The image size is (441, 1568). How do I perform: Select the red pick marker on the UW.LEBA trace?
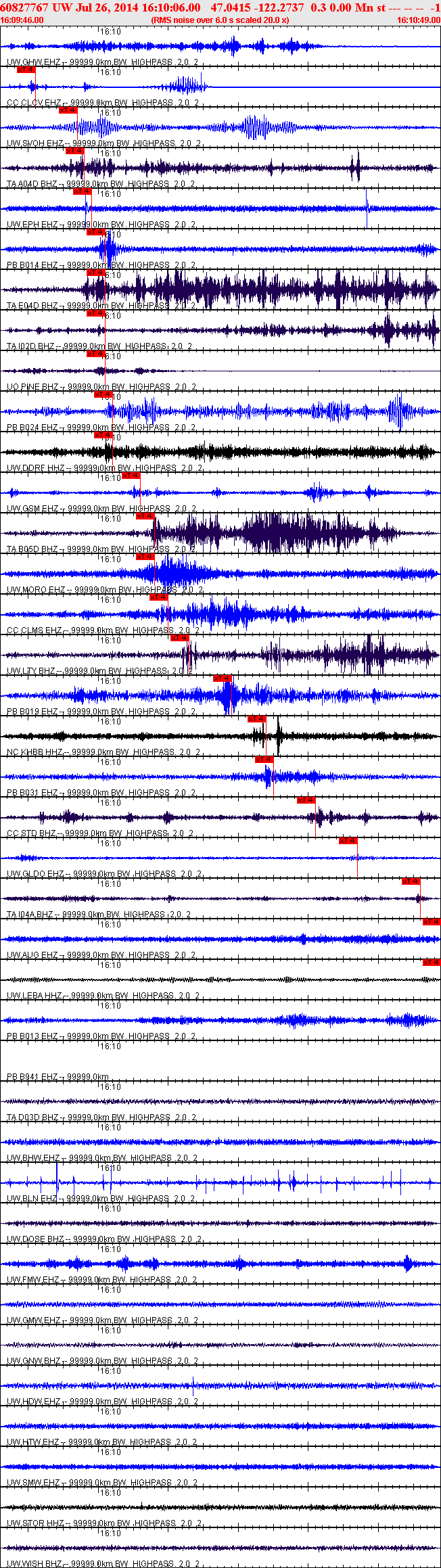pos(432,963)
